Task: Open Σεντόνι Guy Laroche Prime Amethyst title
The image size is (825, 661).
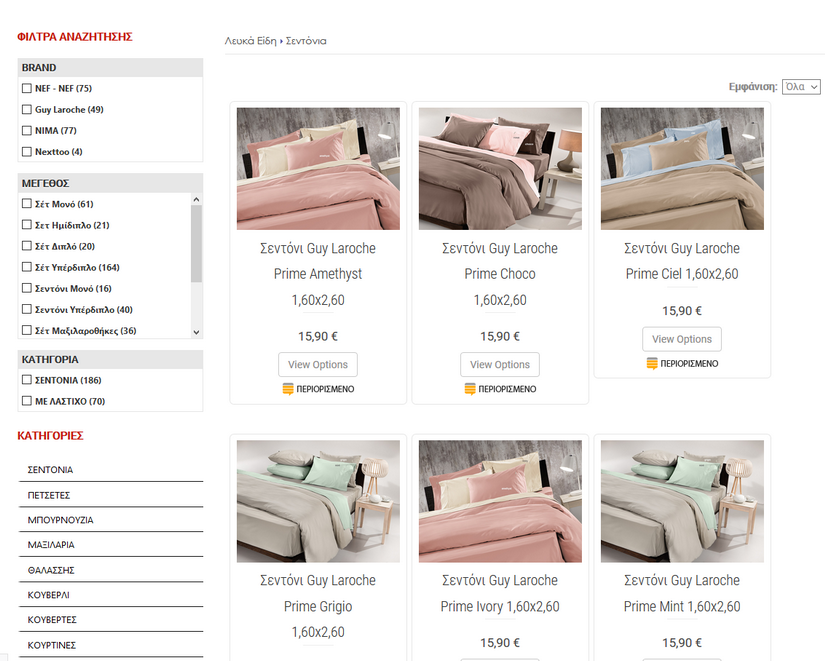Action: (318, 274)
